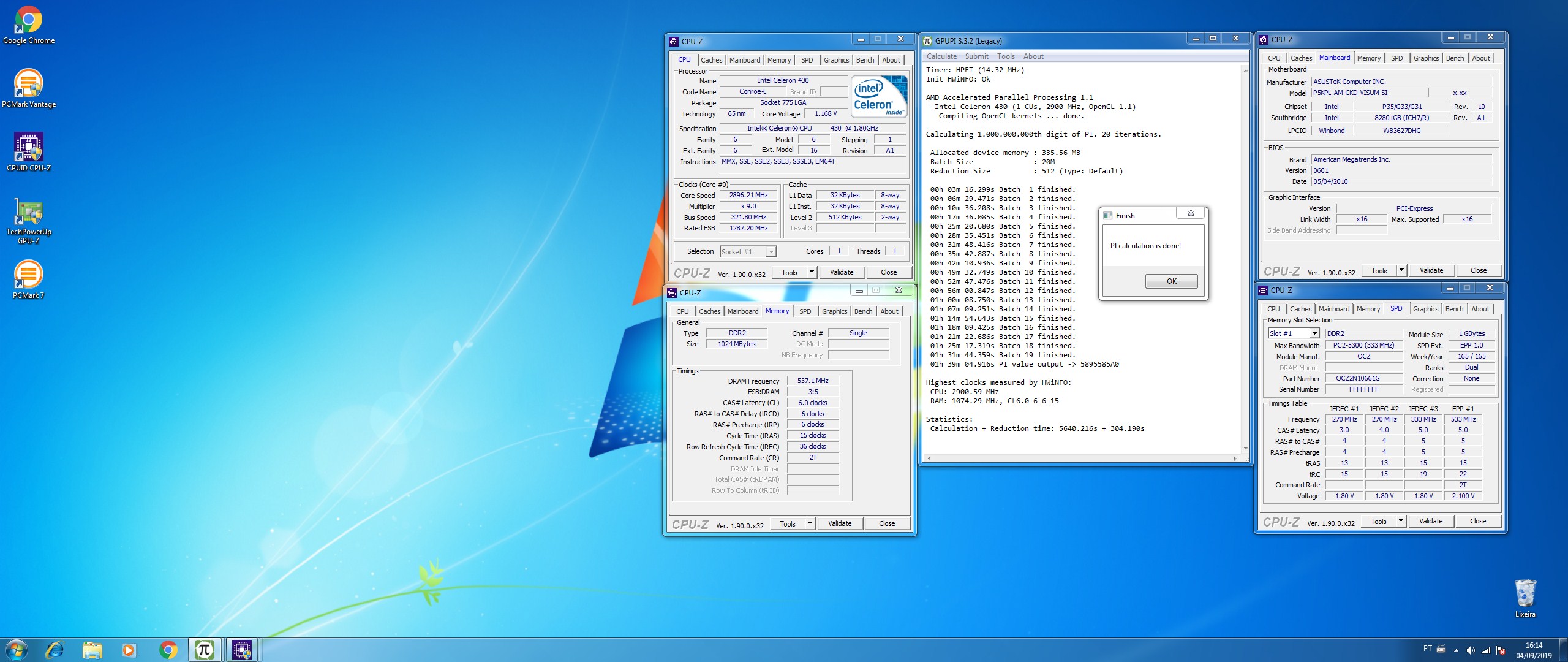The image size is (1568, 662).
Task: Click 'Batch 19 finished' output line
Action: point(1003,355)
